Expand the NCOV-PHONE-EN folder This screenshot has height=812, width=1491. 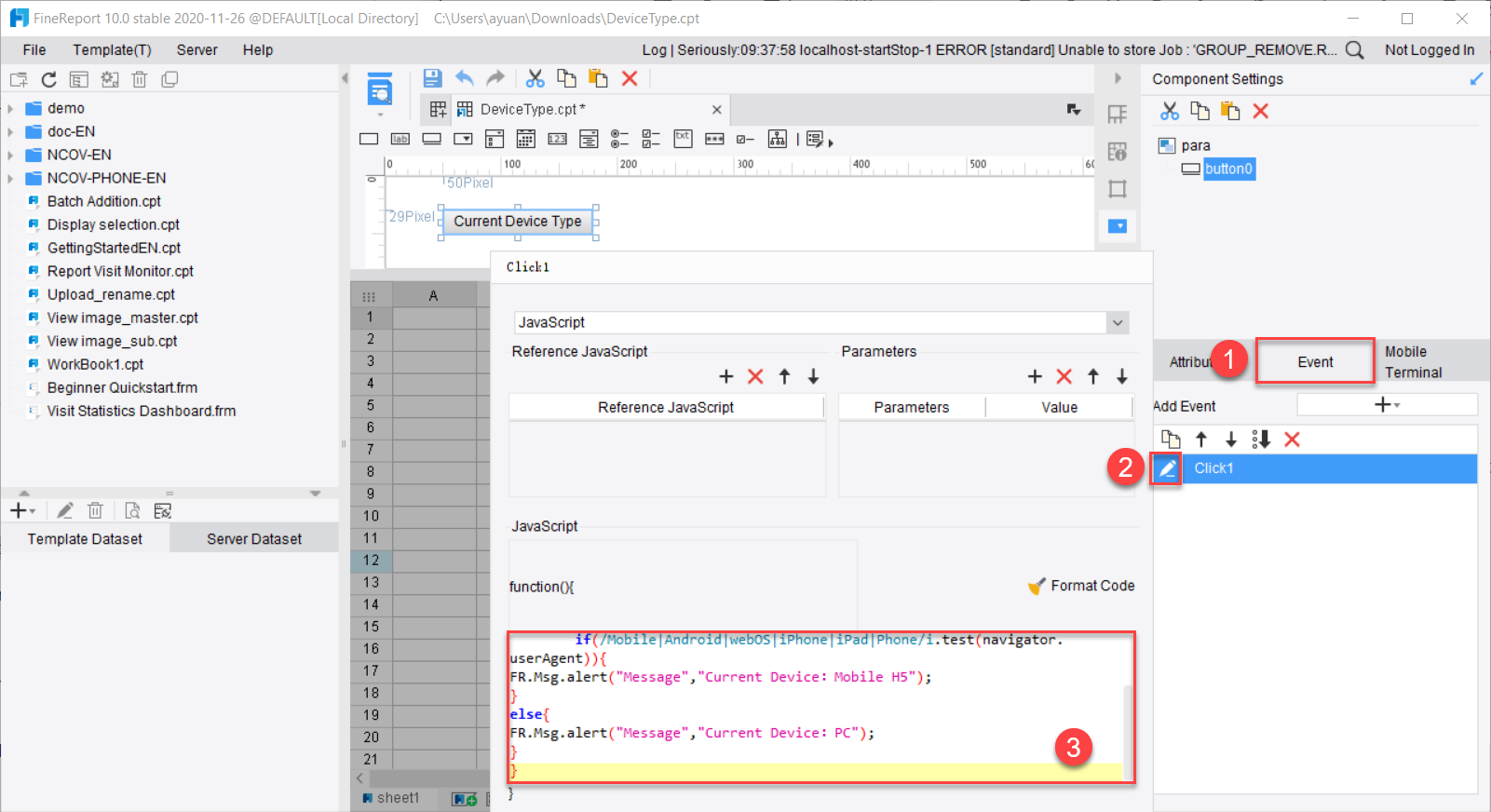(10, 179)
